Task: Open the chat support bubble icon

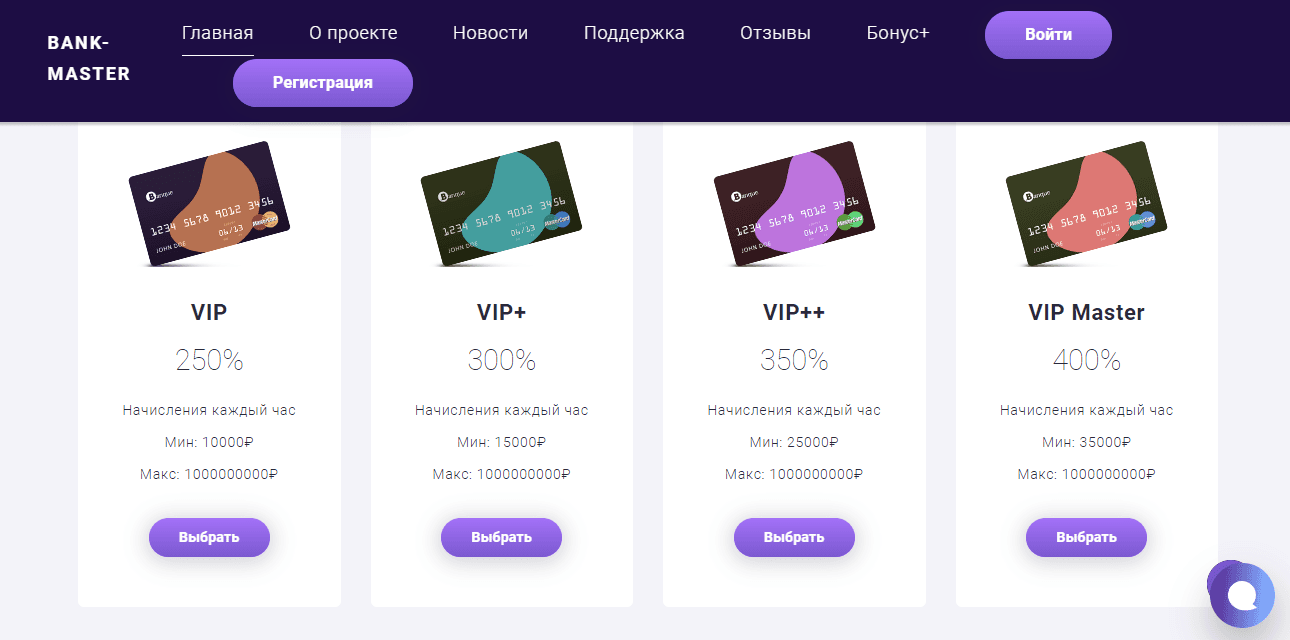Action: tap(1241, 595)
